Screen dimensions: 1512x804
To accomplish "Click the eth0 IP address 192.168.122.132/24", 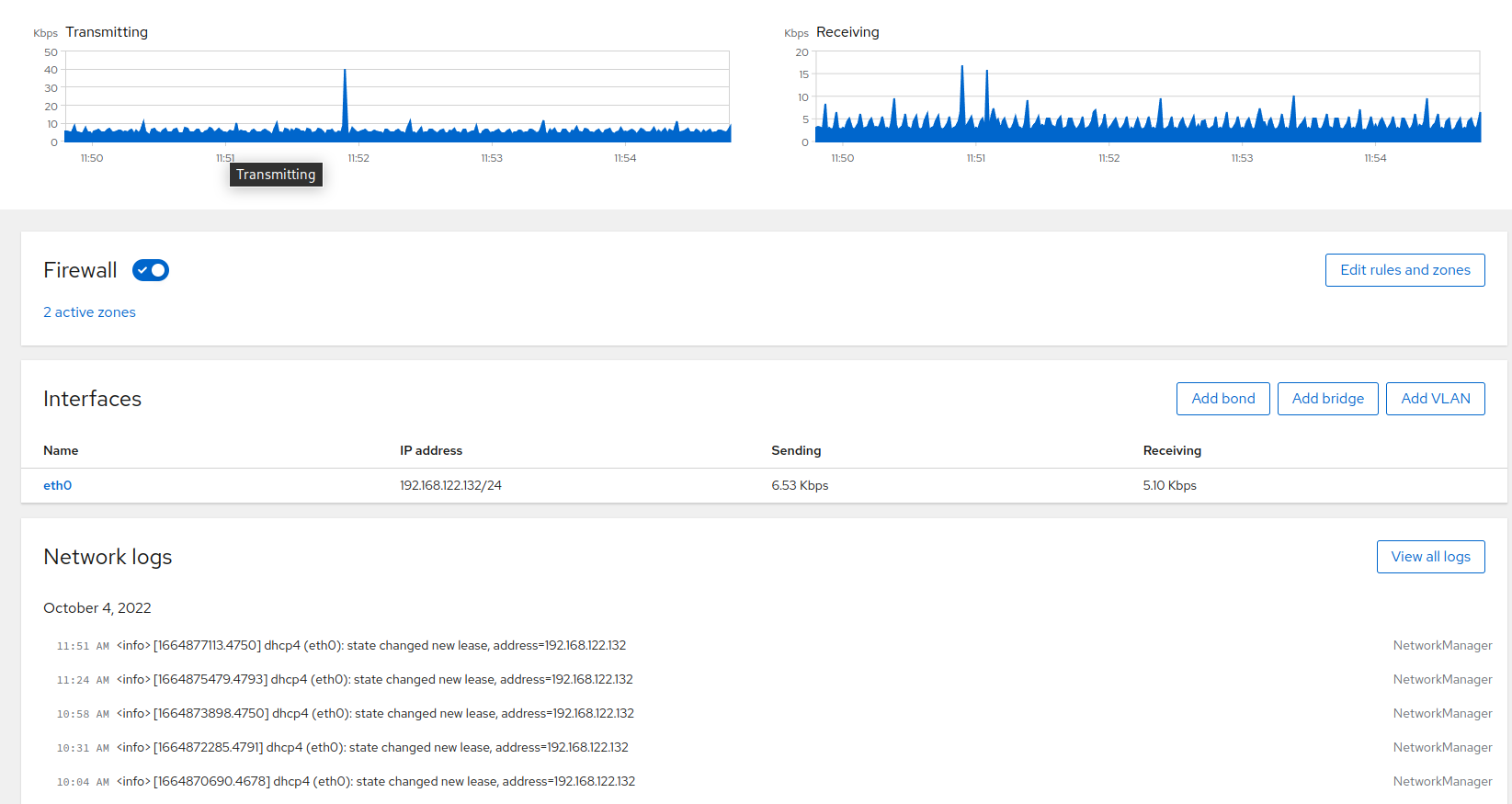I will click(450, 485).
